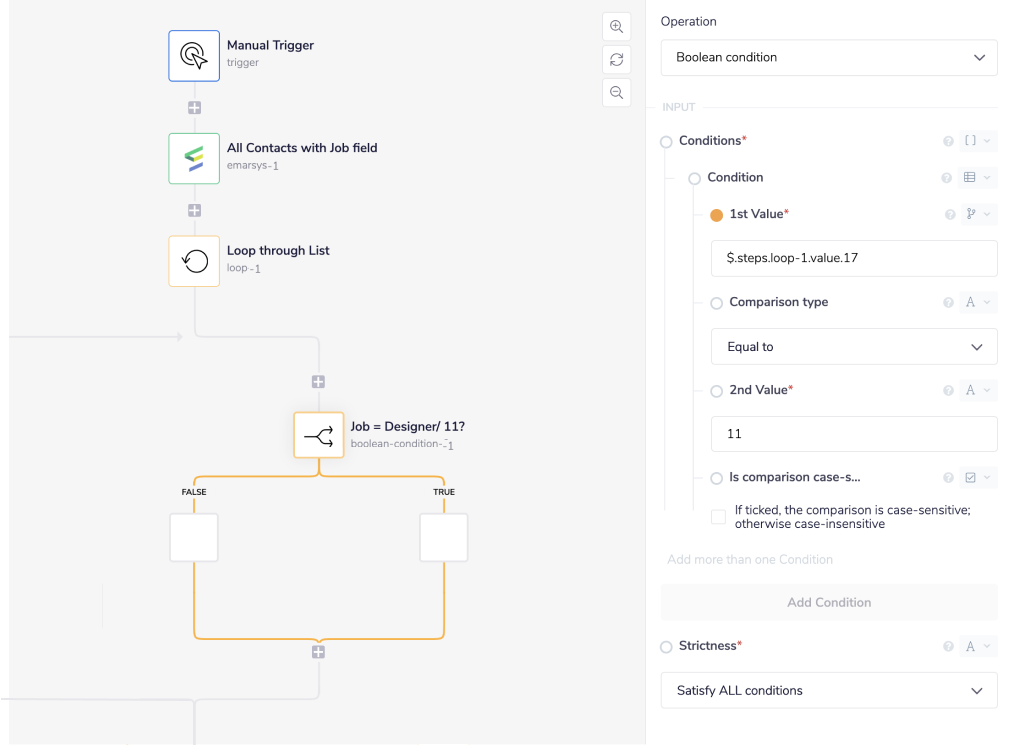The height and width of the screenshot is (745, 1009).
Task: Tick the case-sensitive comparison checkbox
Action: click(x=718, y=517)
